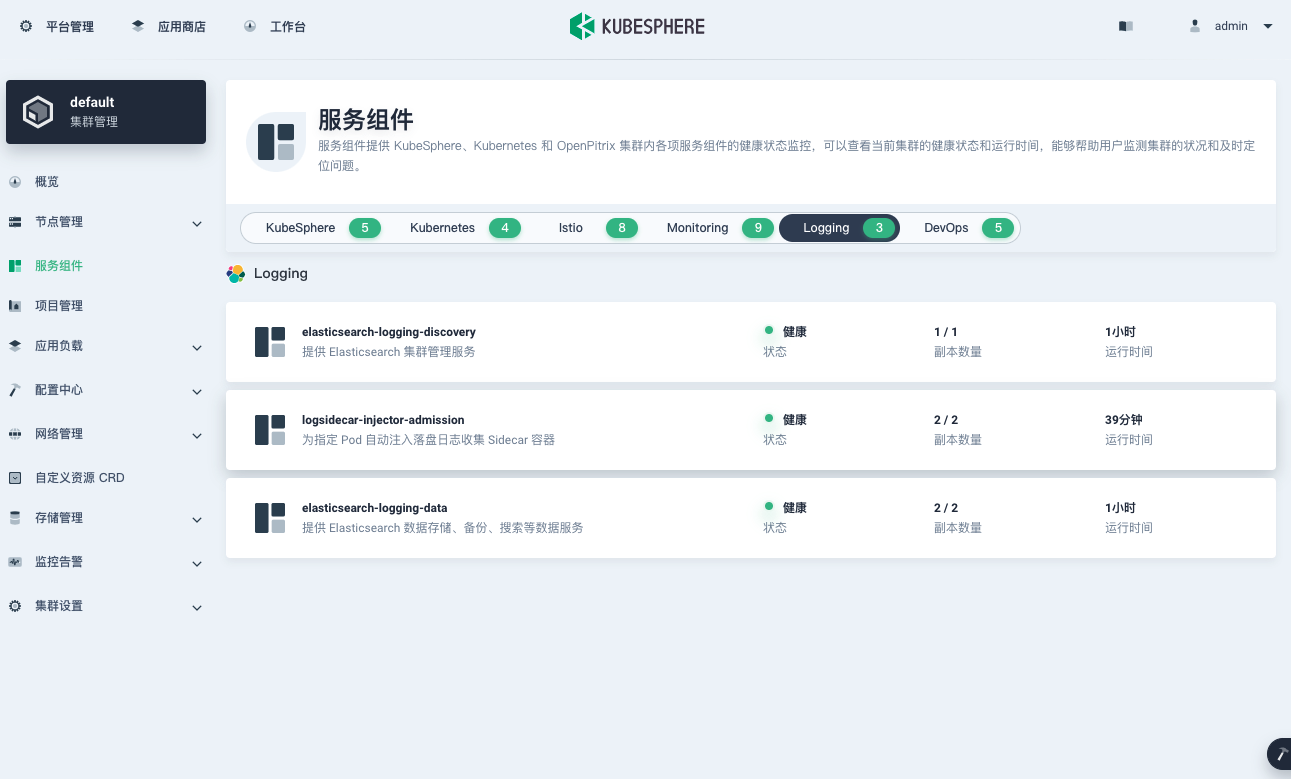
Task: Switch to the Istio tab
Action: click(592, 228)
